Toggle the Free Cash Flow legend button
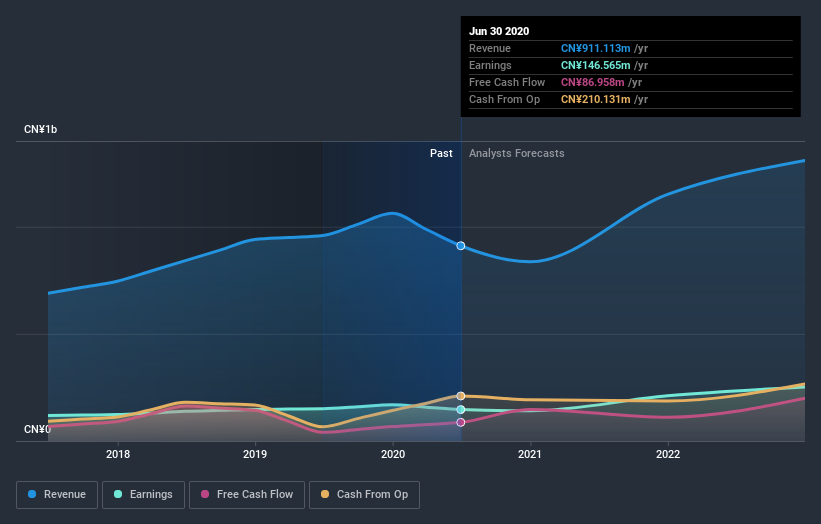The width and height of the screenshot is (821, 524). tap(247, 495)
